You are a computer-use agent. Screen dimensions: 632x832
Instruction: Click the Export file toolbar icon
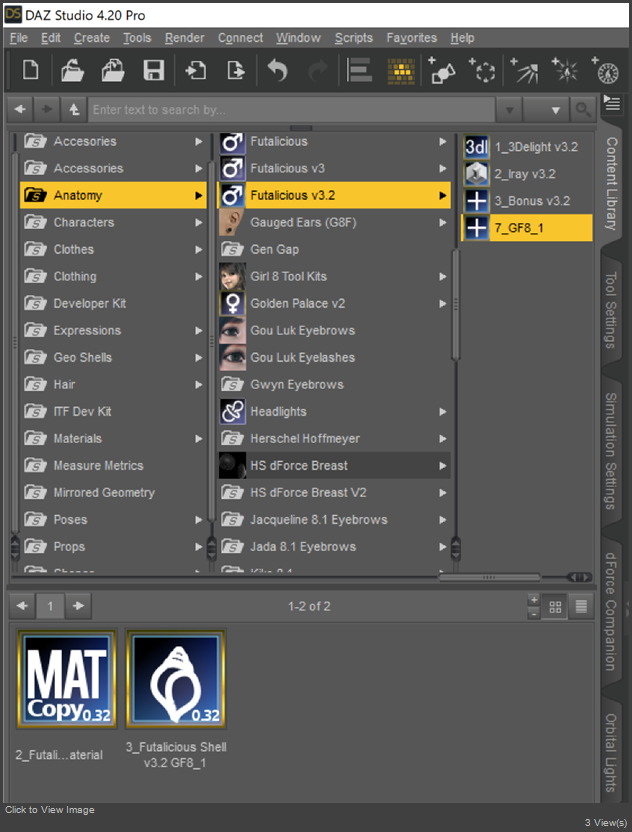click(236, 71)
